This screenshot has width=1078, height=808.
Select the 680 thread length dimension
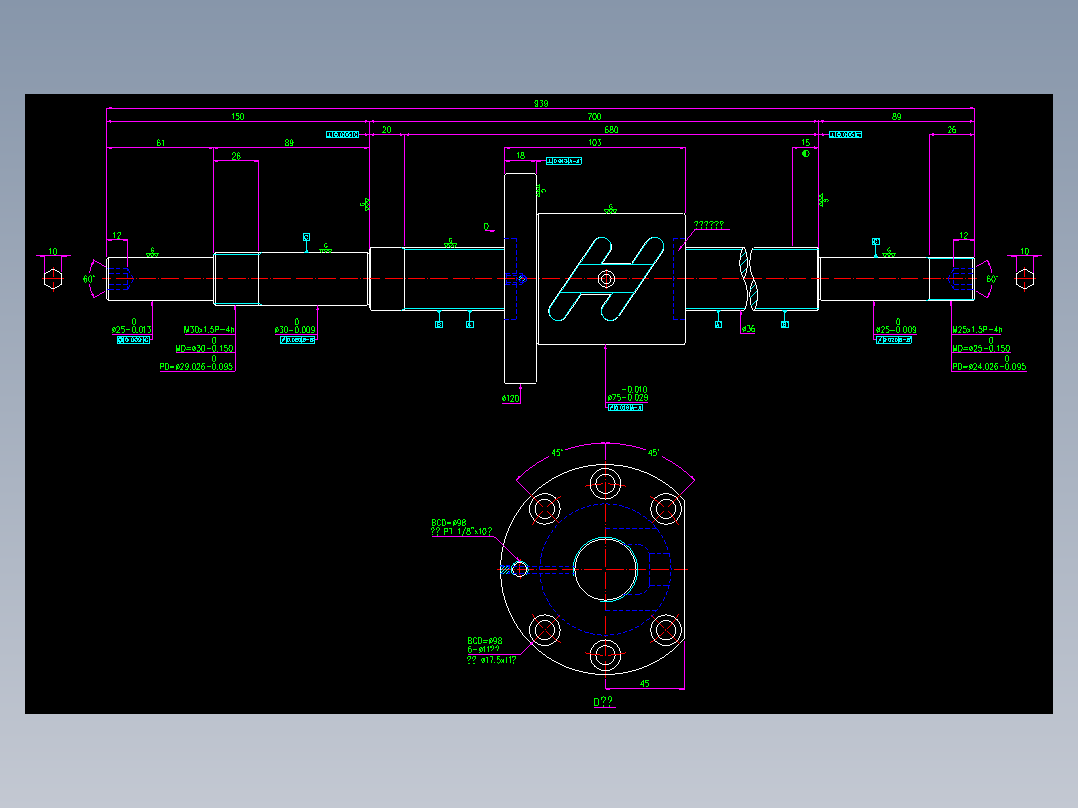coord(611,130)
